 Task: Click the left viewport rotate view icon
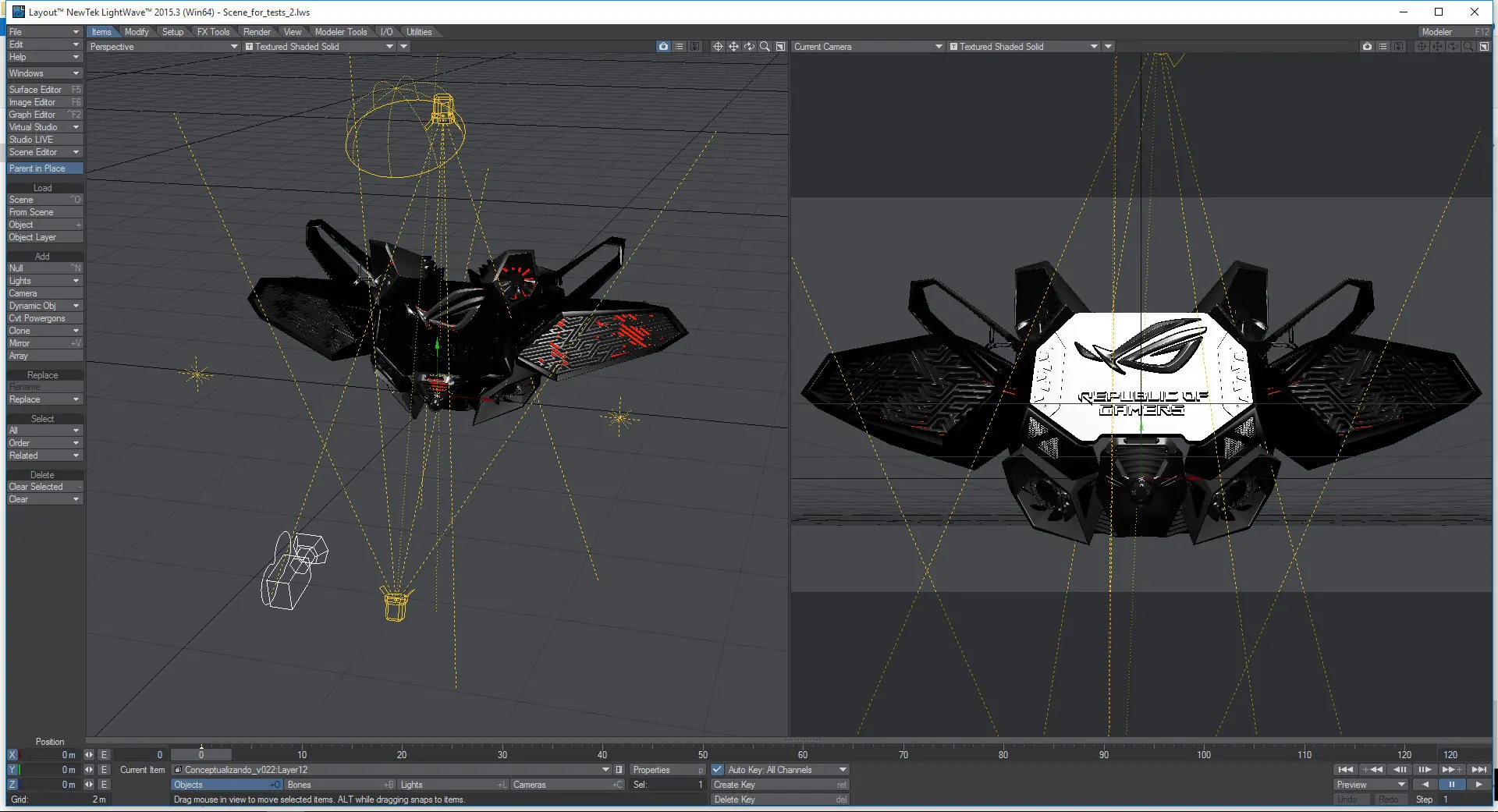pyautogui.click(x=749, y=47)
